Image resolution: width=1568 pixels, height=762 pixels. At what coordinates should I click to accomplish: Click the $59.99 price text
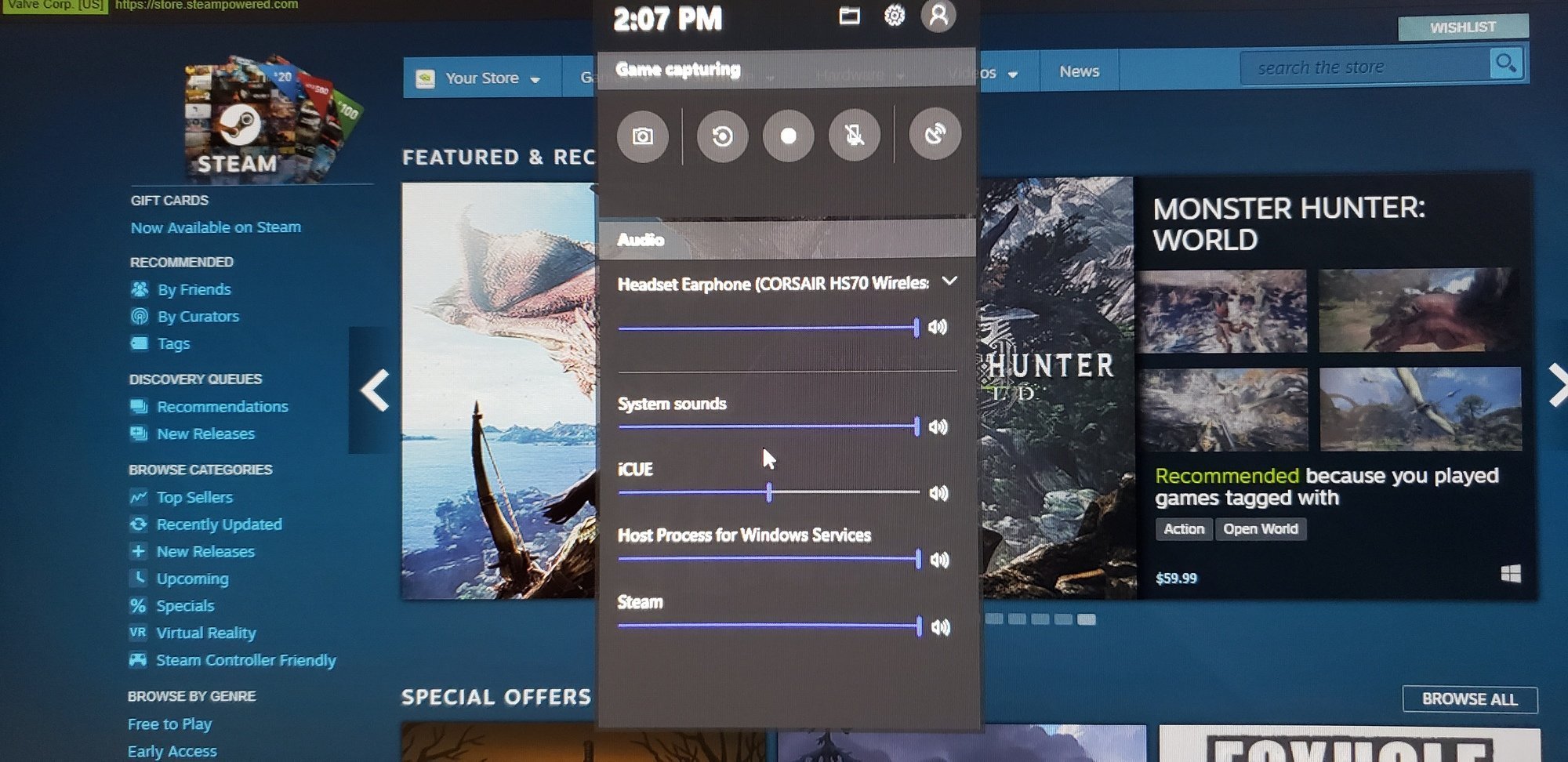pos(1176,579)
